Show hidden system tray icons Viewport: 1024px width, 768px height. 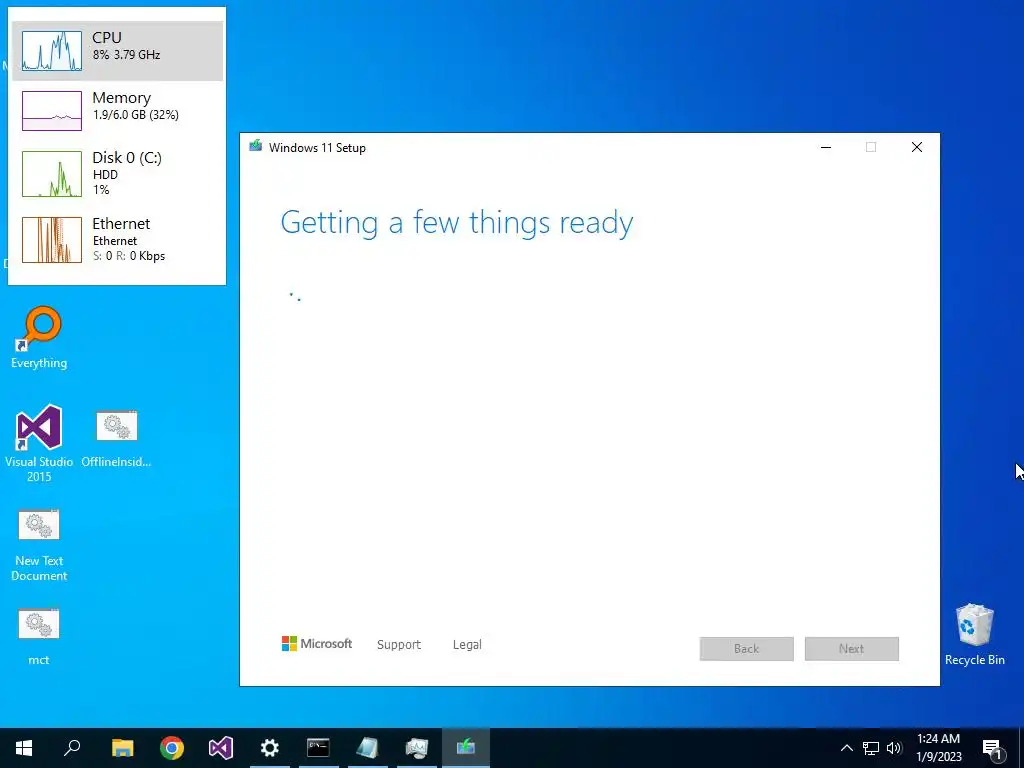coord(846,748)
